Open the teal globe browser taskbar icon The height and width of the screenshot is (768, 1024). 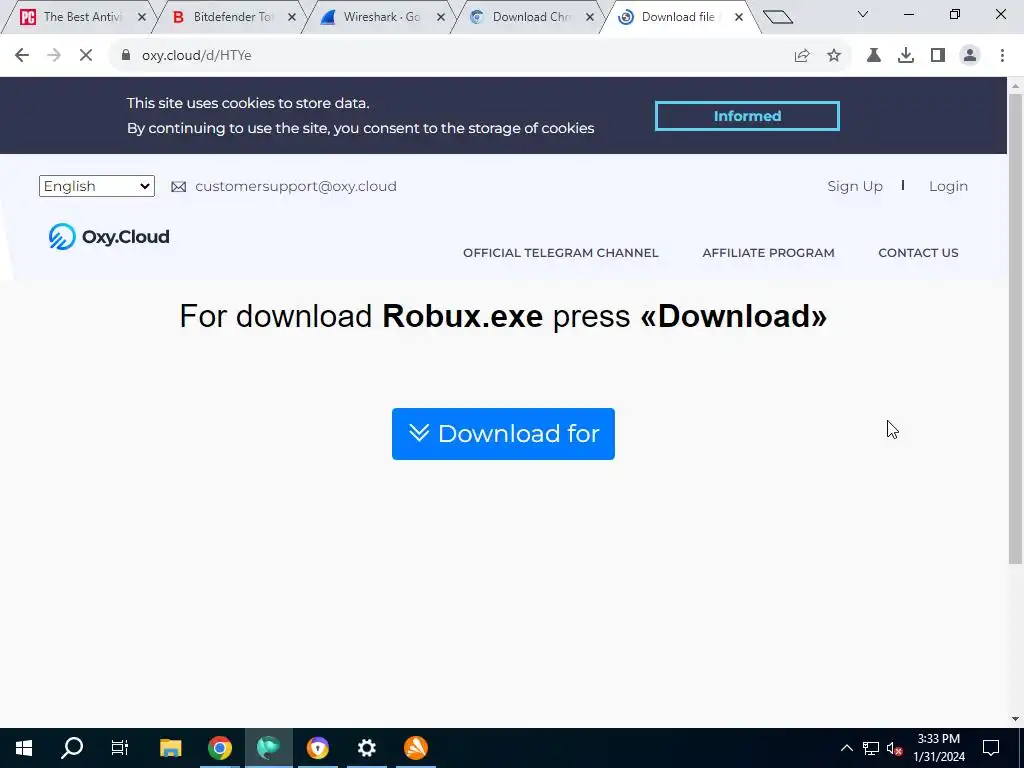tap(268, 748)
